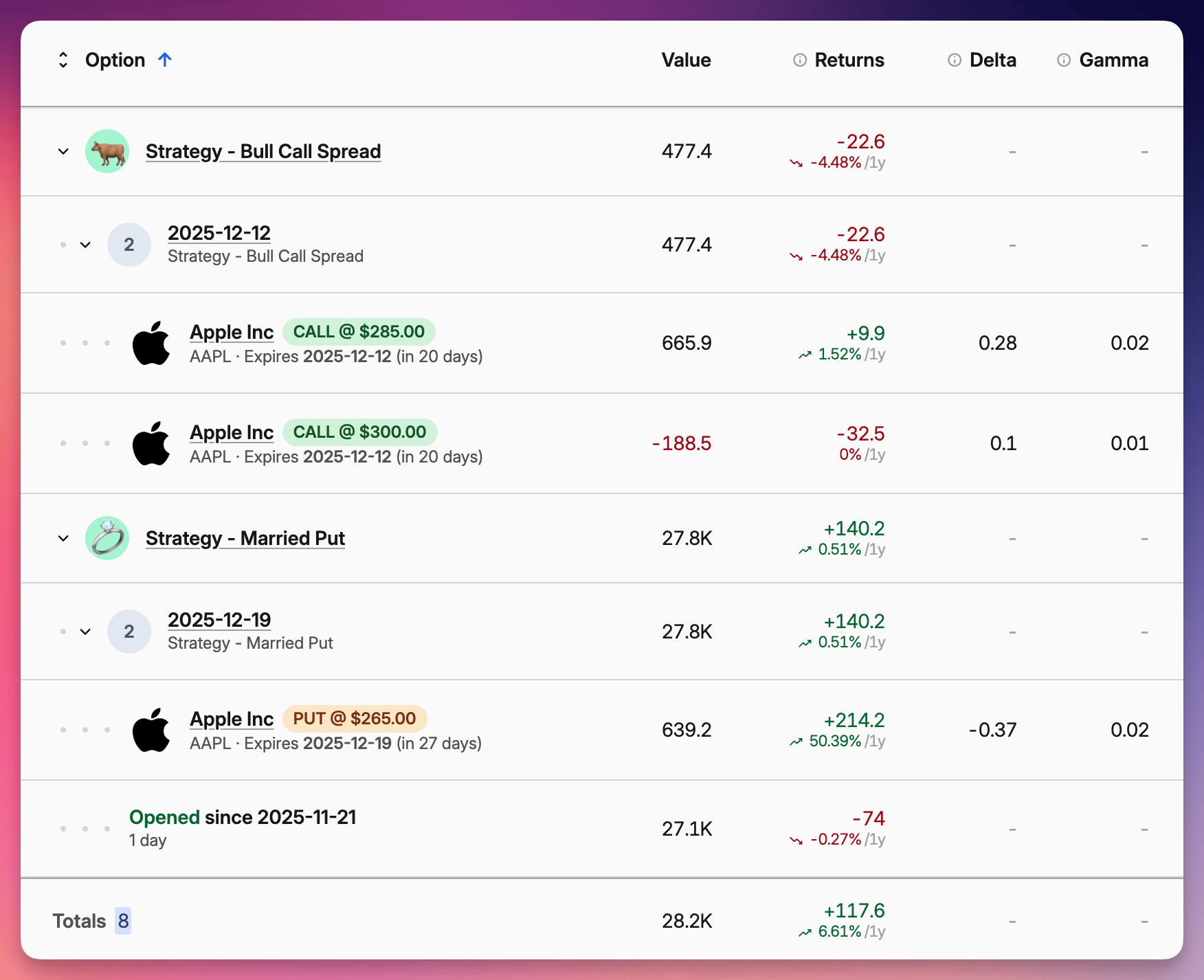The height and width of the screenshot is (980, 1204).
Task: Click the CALL @ $300.00 strike badge
Action: 360,432
